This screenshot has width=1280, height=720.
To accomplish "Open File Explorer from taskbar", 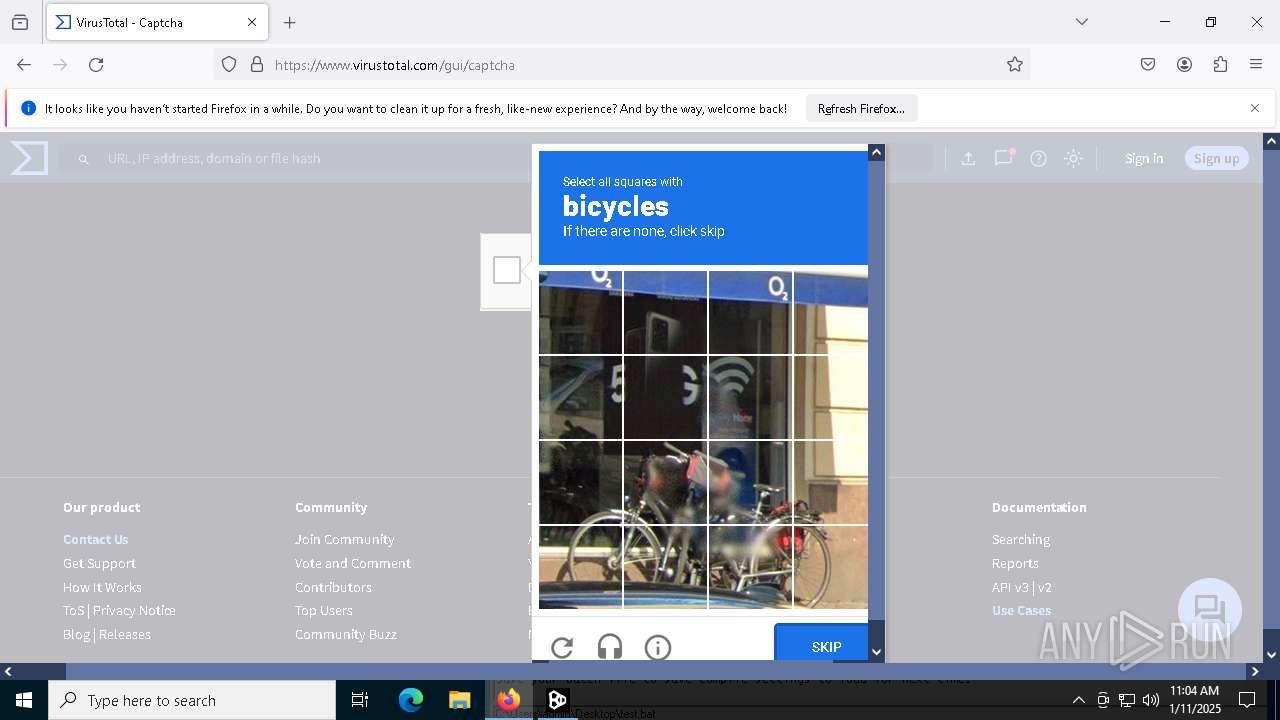I will [459, 700].
